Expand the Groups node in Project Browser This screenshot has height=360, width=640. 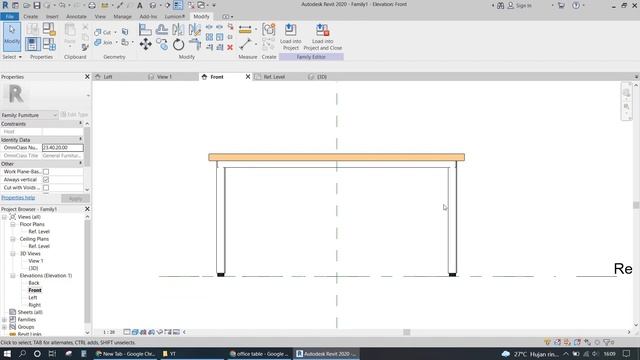(x=4, y=327)
